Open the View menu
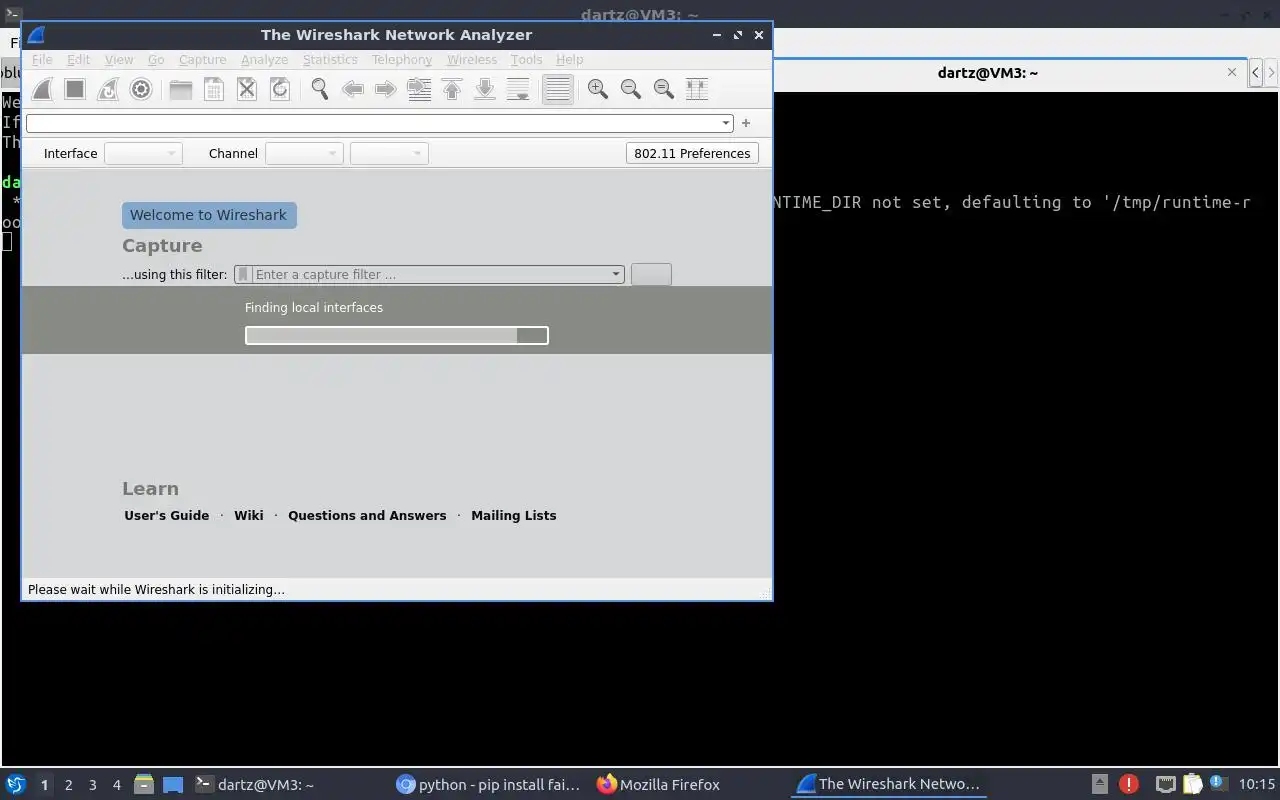Screen dimensions: 1280x800 (x=119, y=59)
